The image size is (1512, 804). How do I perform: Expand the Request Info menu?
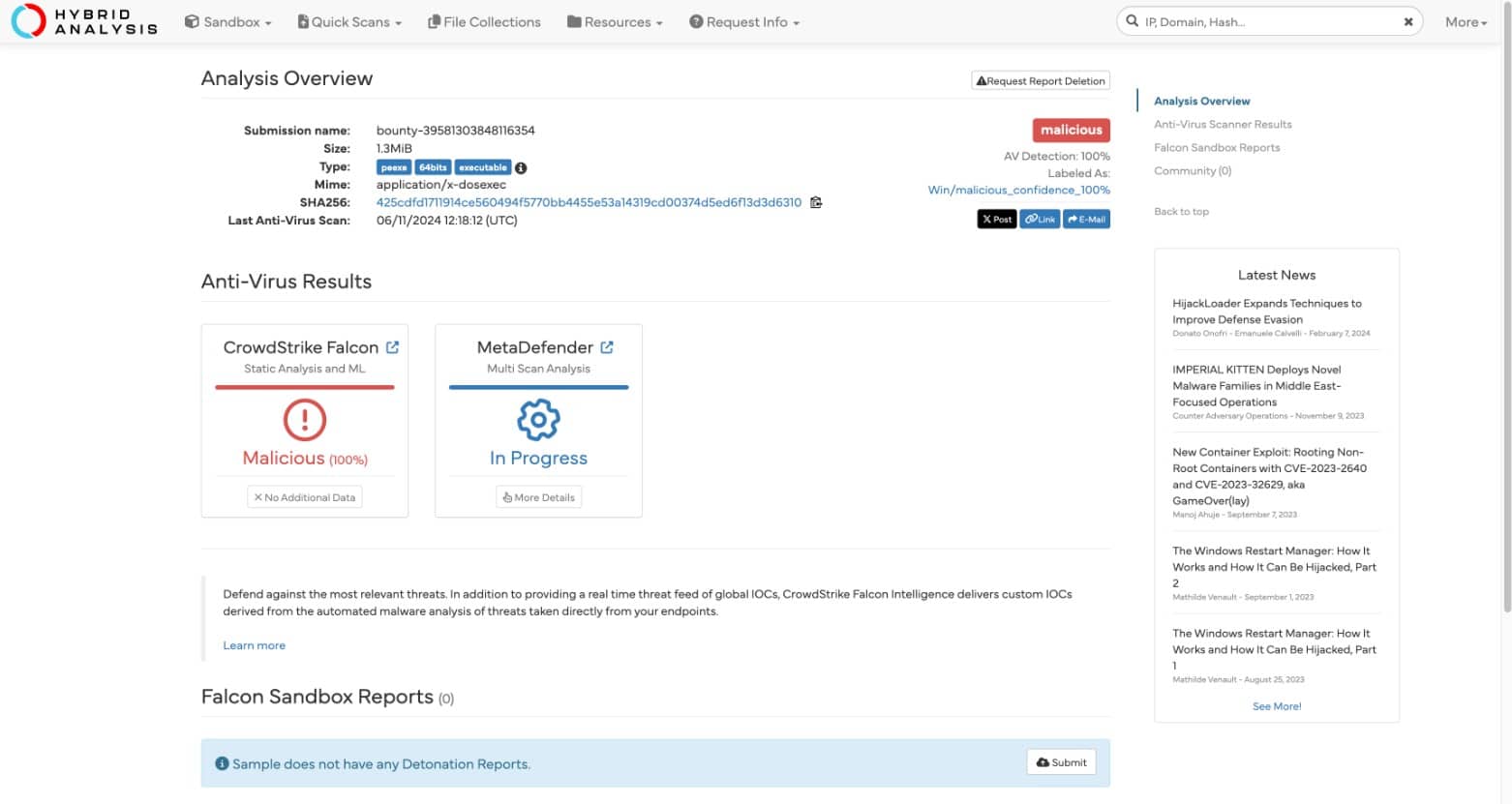pyautogui.click(x=744, y=21)
